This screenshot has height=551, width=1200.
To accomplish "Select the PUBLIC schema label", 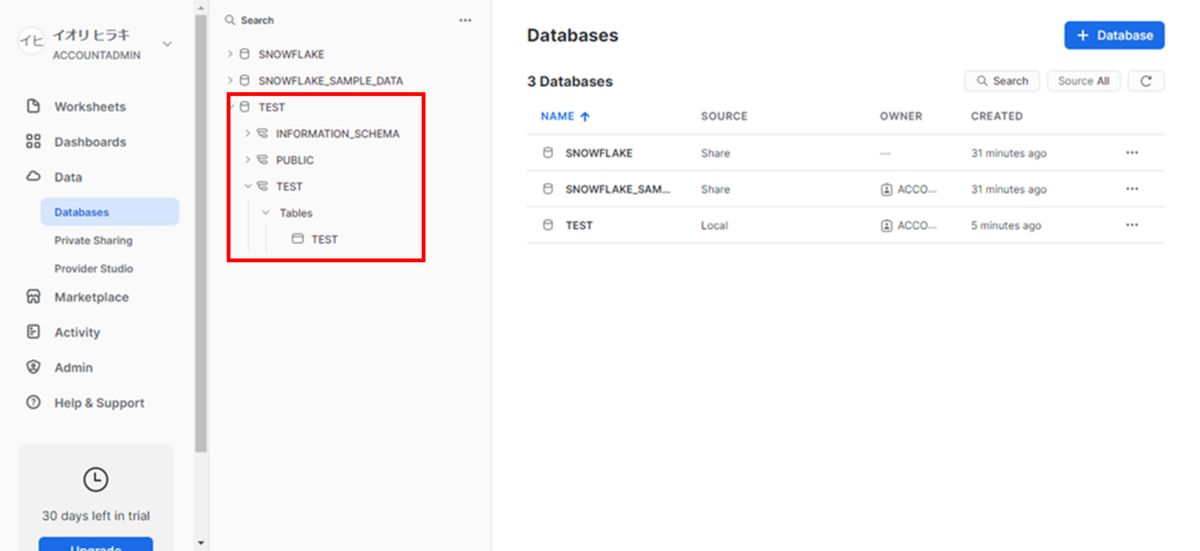I will click(295, 160).
